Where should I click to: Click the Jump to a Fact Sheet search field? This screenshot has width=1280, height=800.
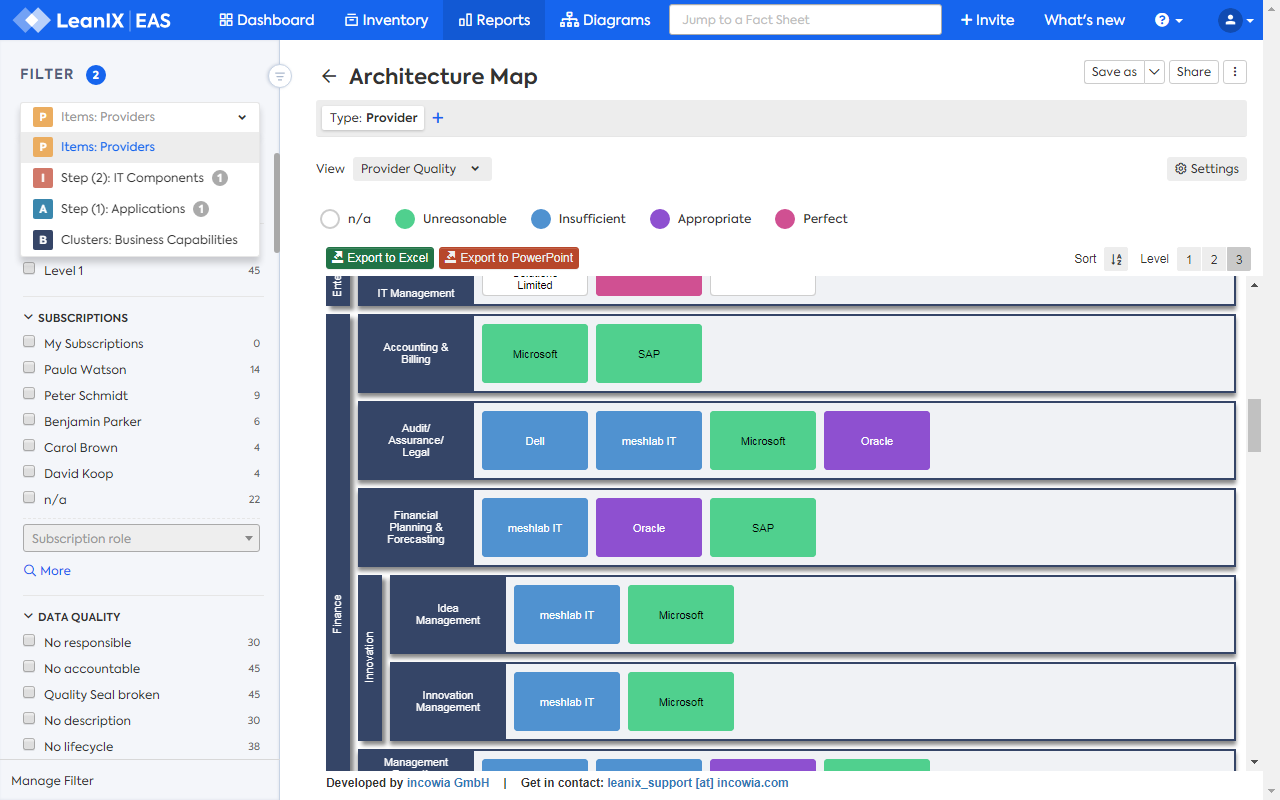(x=805, y=20)
